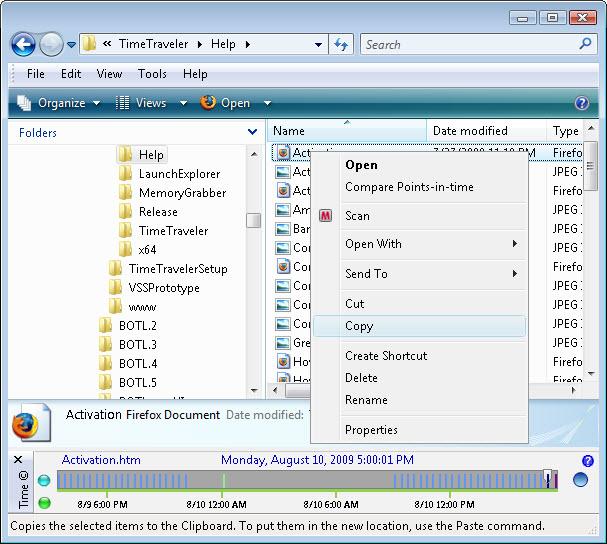Click the image file icon beside Bar

(283, 229)
